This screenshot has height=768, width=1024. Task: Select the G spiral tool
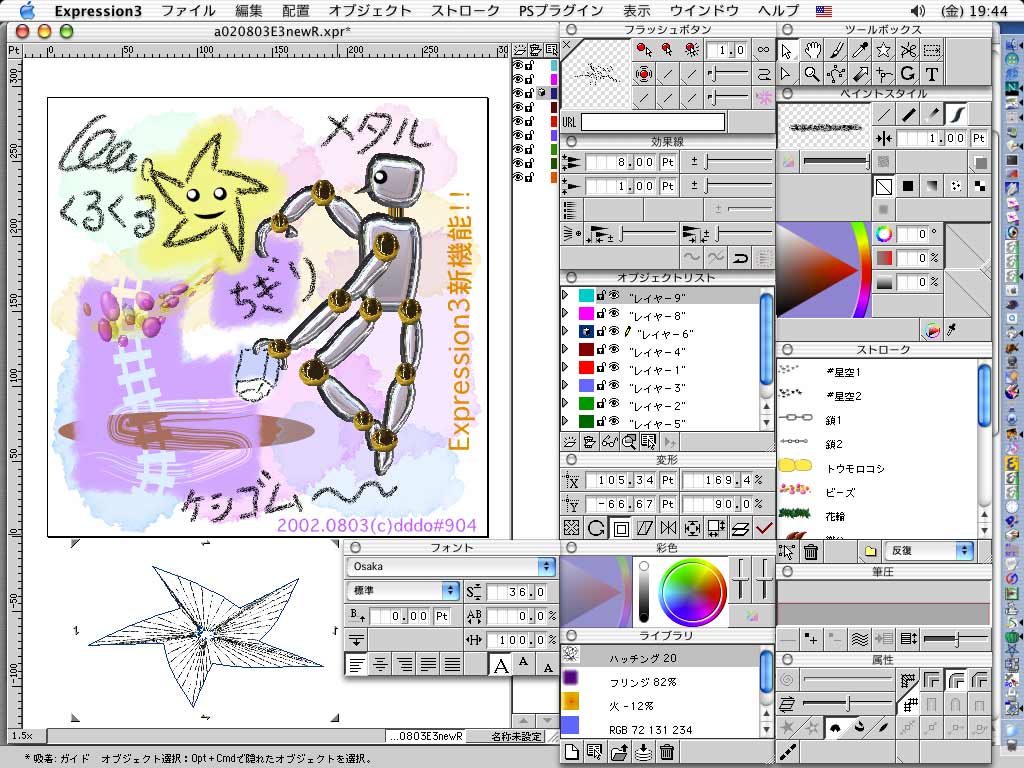click(908, 74)
